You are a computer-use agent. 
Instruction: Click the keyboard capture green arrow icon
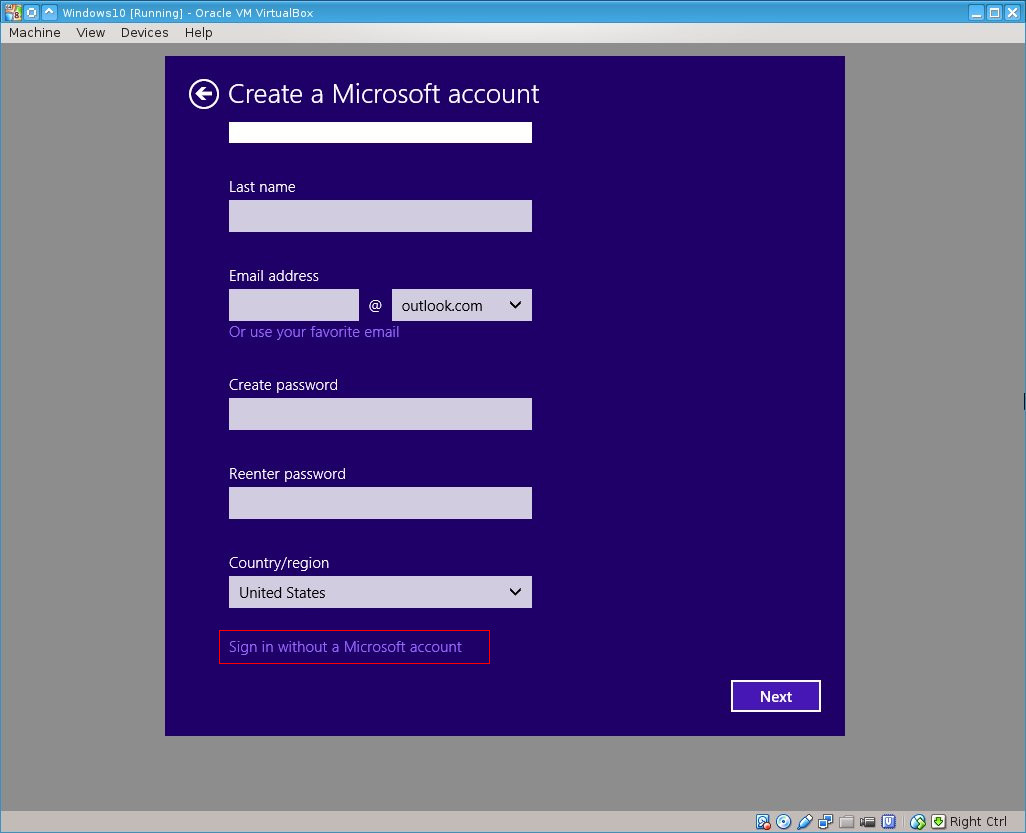point(938,821)
